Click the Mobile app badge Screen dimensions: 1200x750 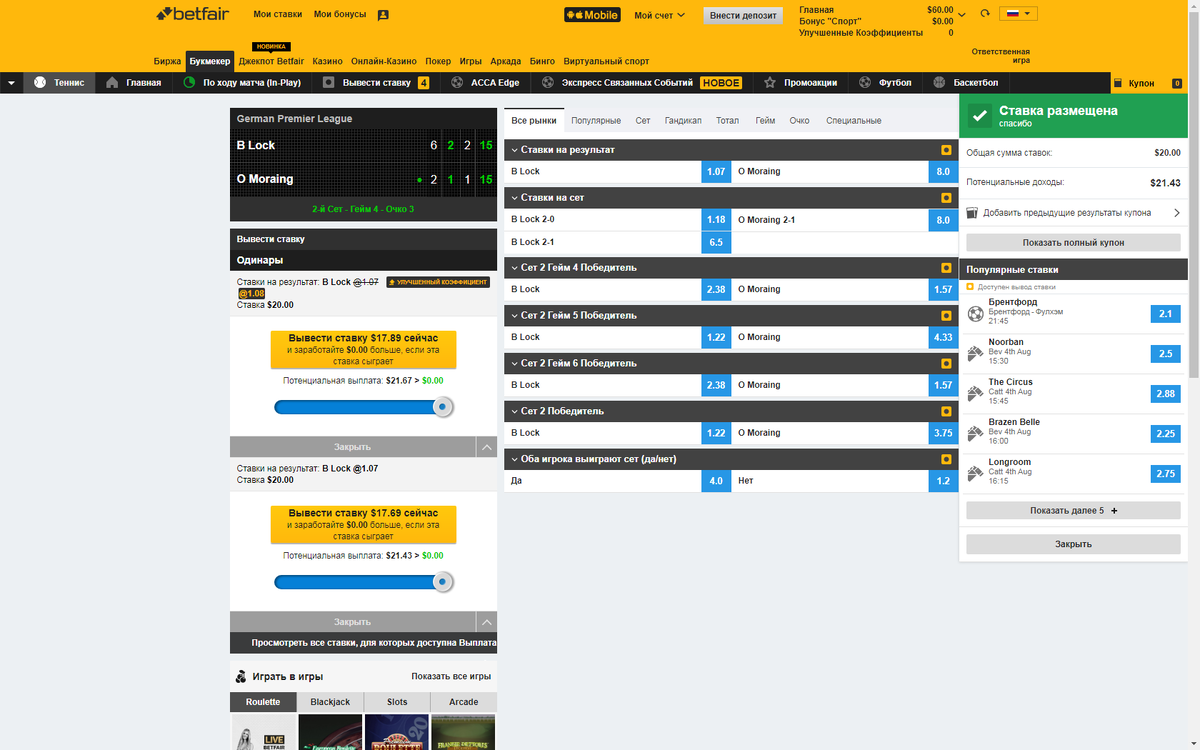[592, 15]
